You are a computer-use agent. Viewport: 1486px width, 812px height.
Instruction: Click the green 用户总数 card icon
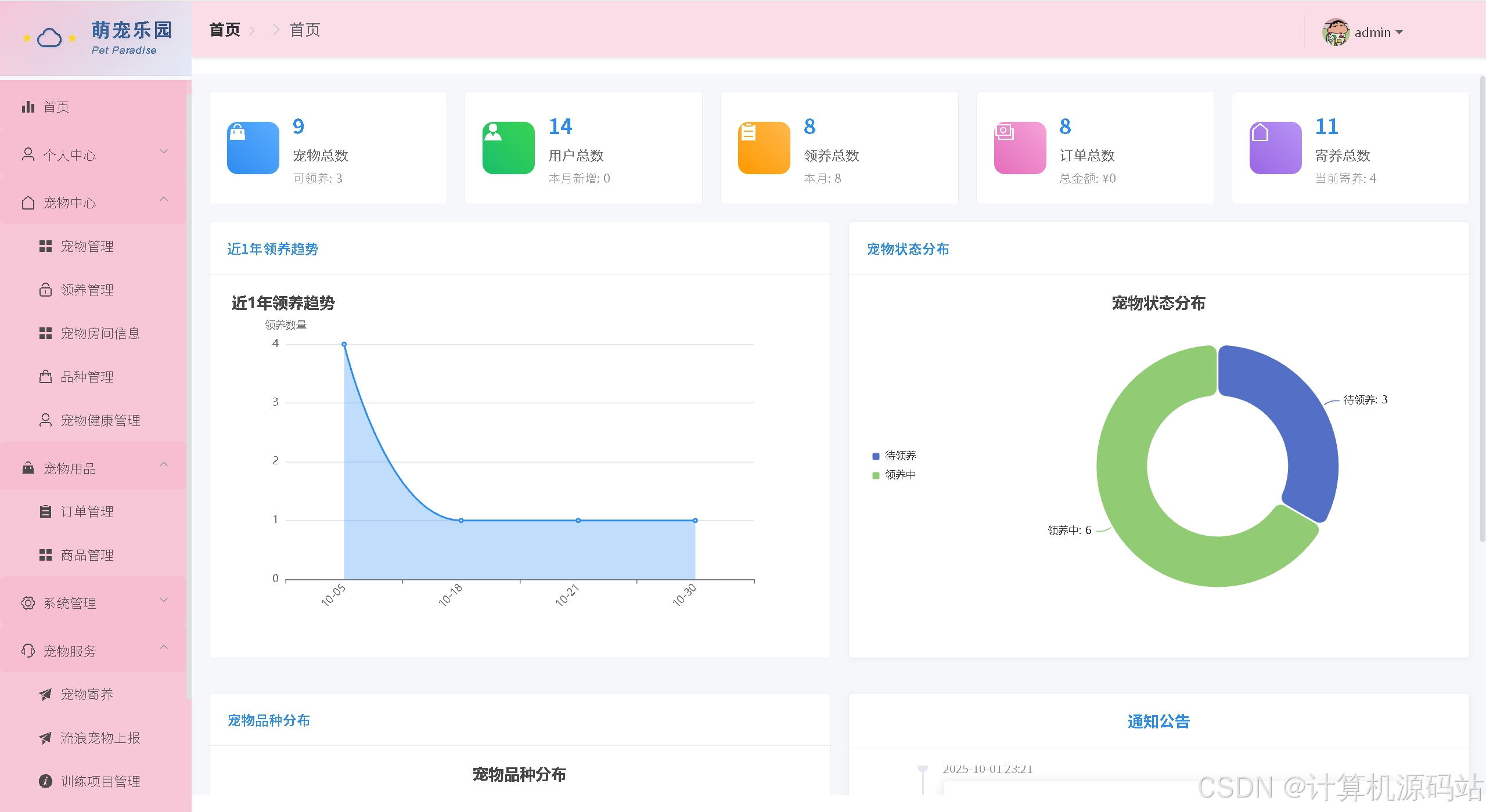(x=509, y=148)
